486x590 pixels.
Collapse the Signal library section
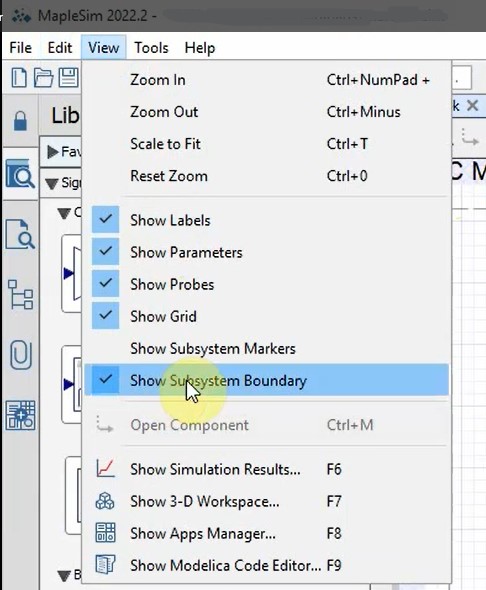[52, 184]
